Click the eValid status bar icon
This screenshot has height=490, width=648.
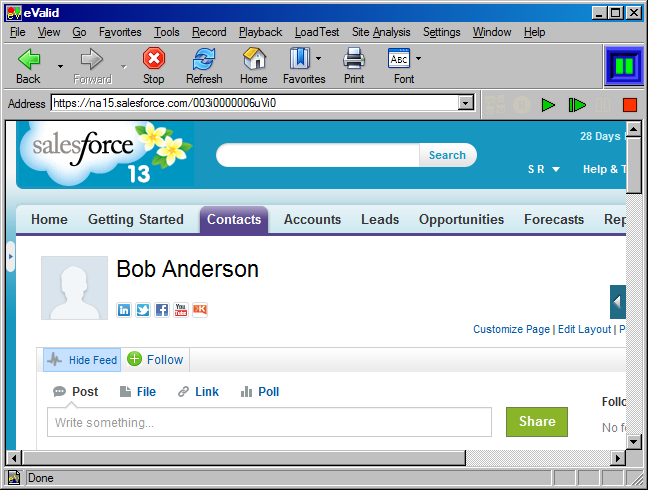(x=14, y=478)
